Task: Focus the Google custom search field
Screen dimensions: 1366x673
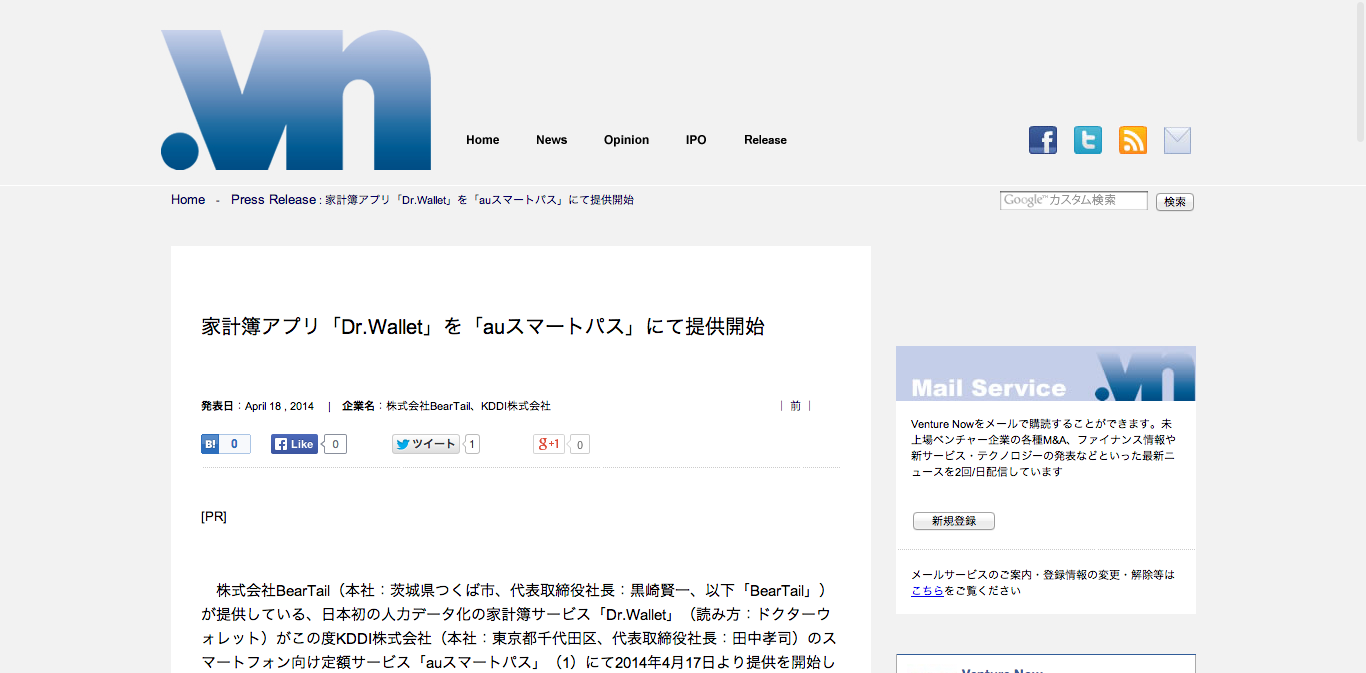Action: [1074, 200]
